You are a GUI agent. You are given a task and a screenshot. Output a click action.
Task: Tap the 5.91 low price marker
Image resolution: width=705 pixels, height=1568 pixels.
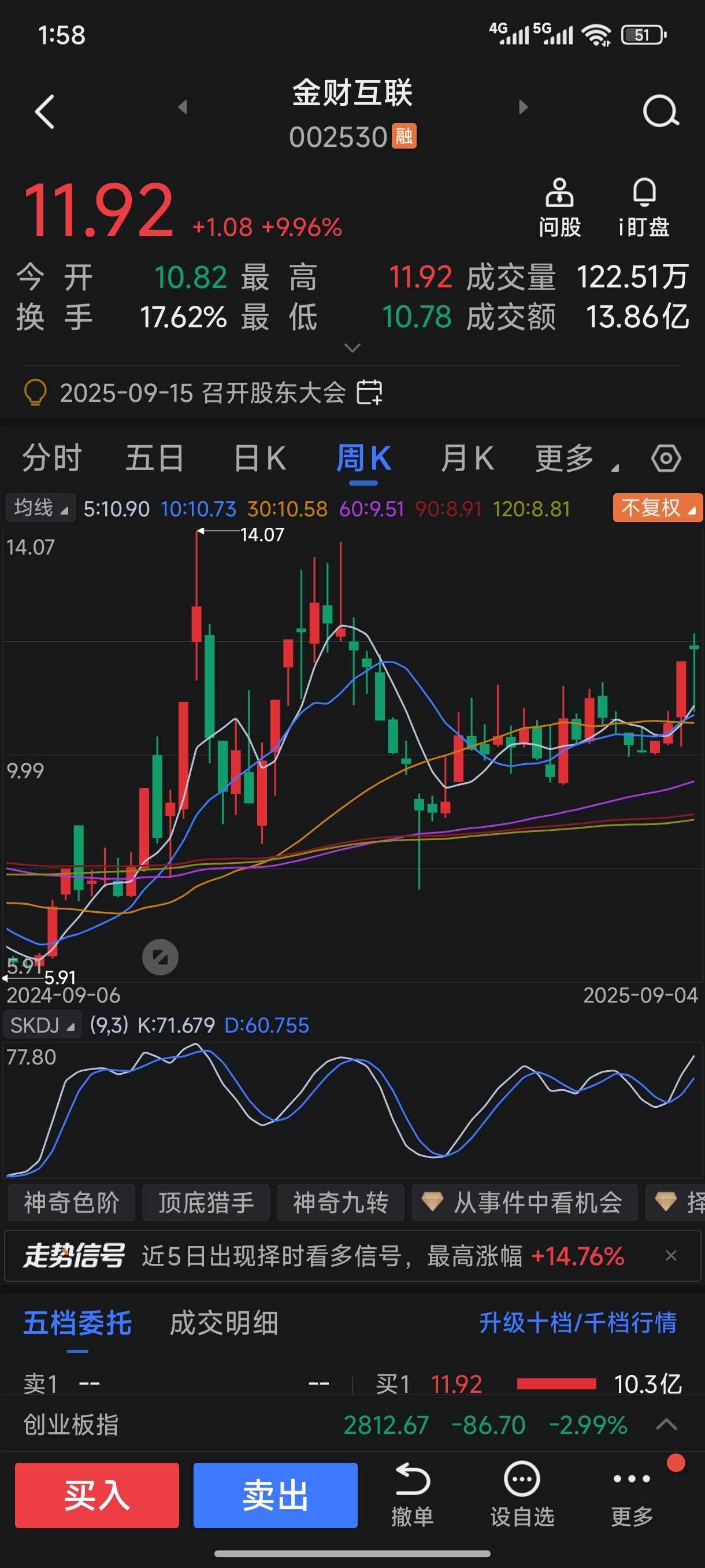(60, 978)
